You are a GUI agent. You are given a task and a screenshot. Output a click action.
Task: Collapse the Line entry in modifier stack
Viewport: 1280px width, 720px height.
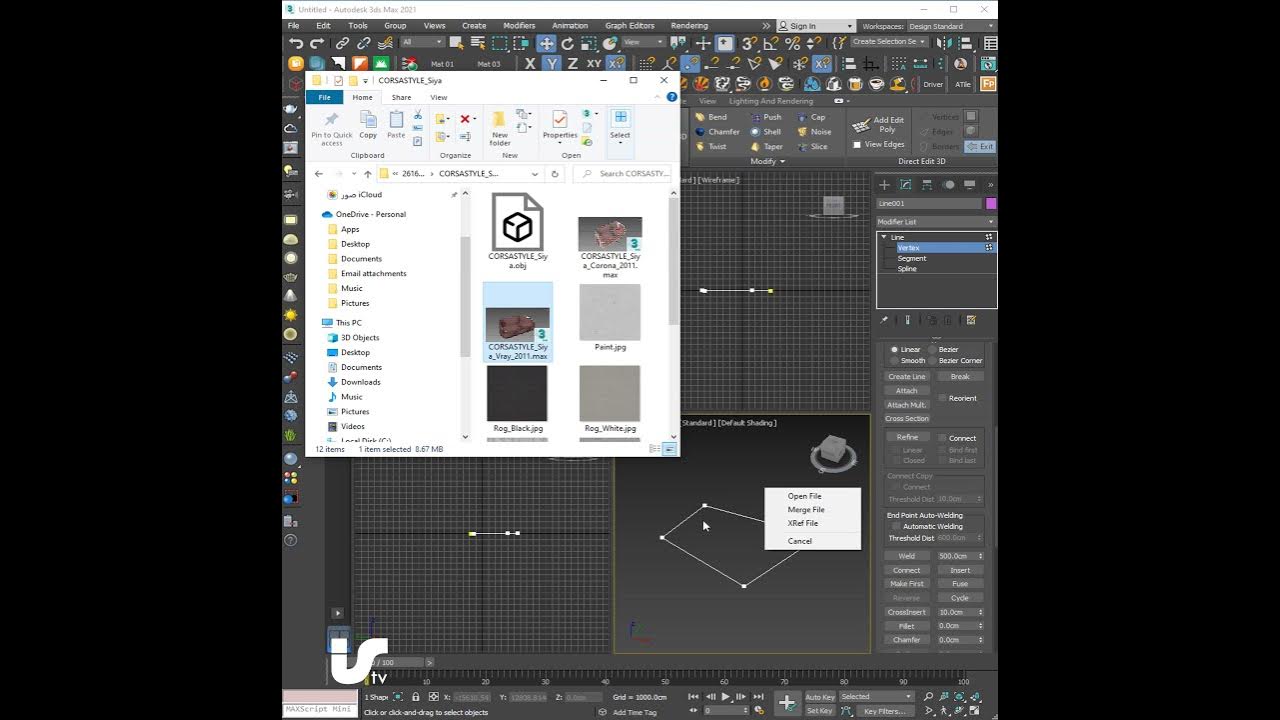pyautogui.click(x=884, y=237)
